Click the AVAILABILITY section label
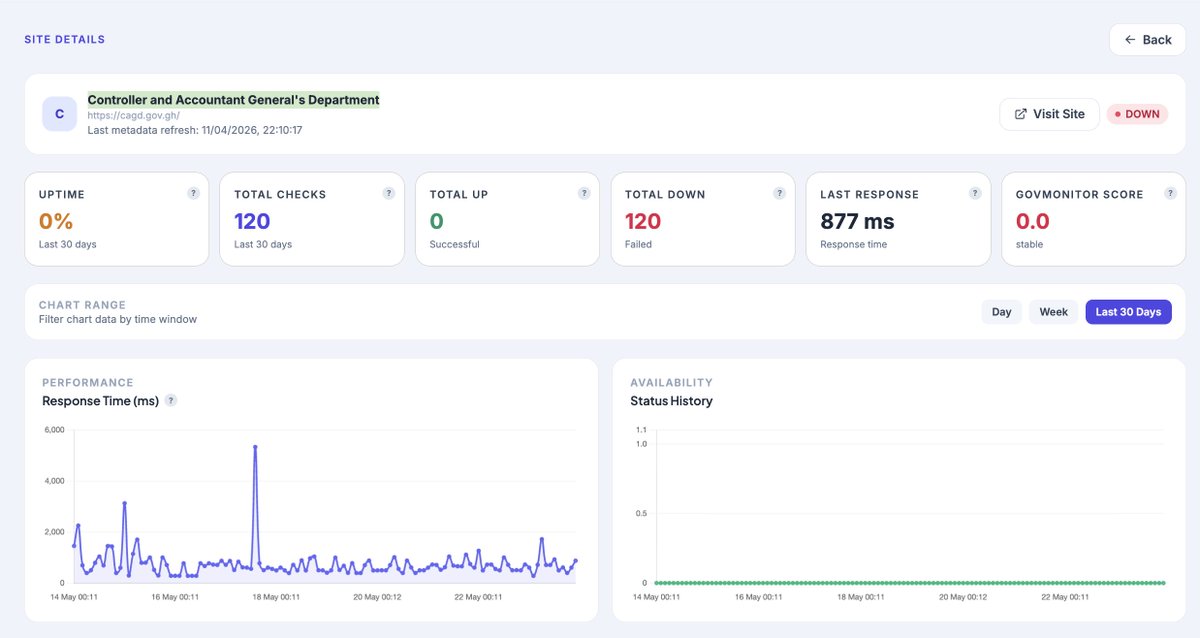 pos(671,383)
